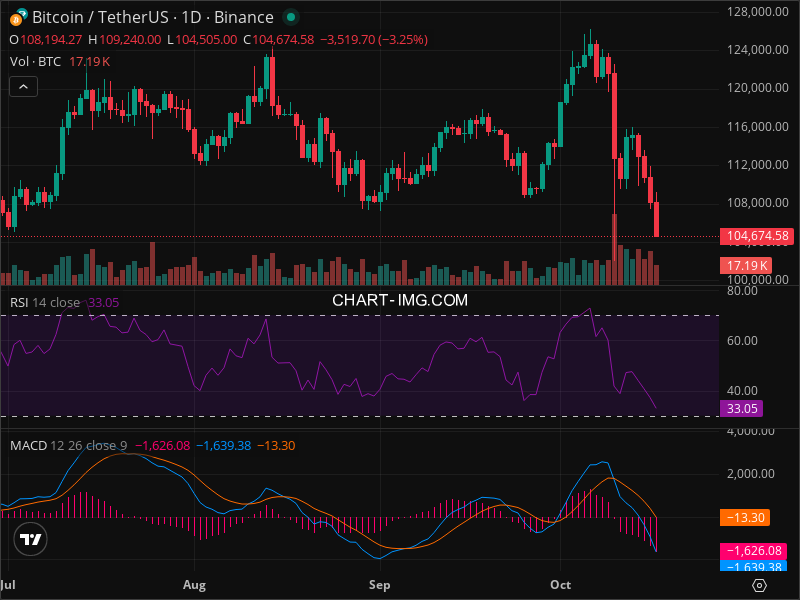Click the red 17.19K volume tag
800x600 pixels.
747,265
